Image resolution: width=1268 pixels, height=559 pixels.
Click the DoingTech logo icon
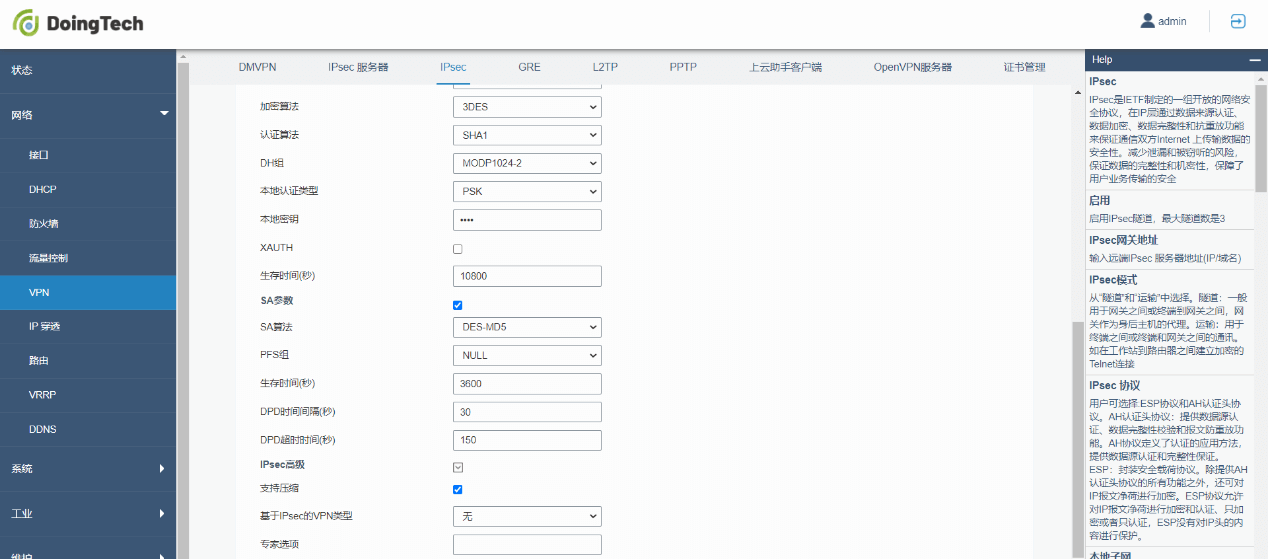pos(26,23)
